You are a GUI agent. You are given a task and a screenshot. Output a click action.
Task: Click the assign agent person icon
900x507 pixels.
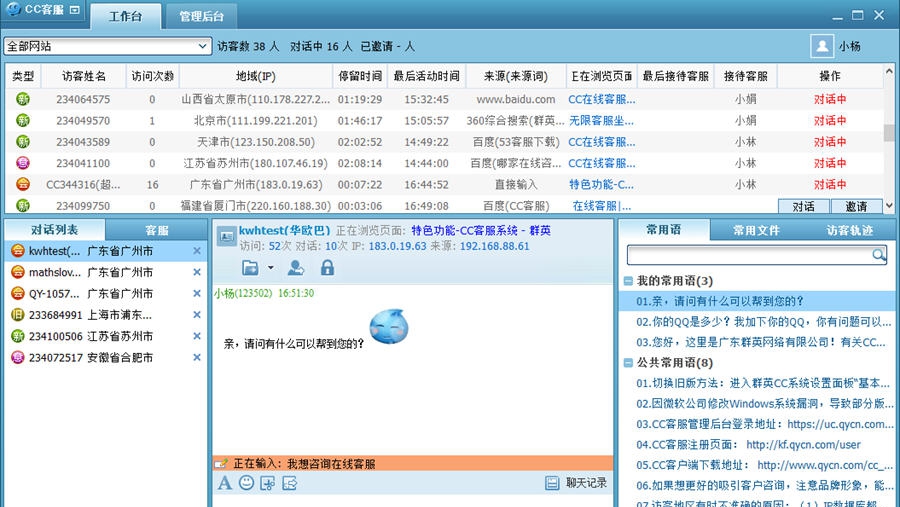296,268
